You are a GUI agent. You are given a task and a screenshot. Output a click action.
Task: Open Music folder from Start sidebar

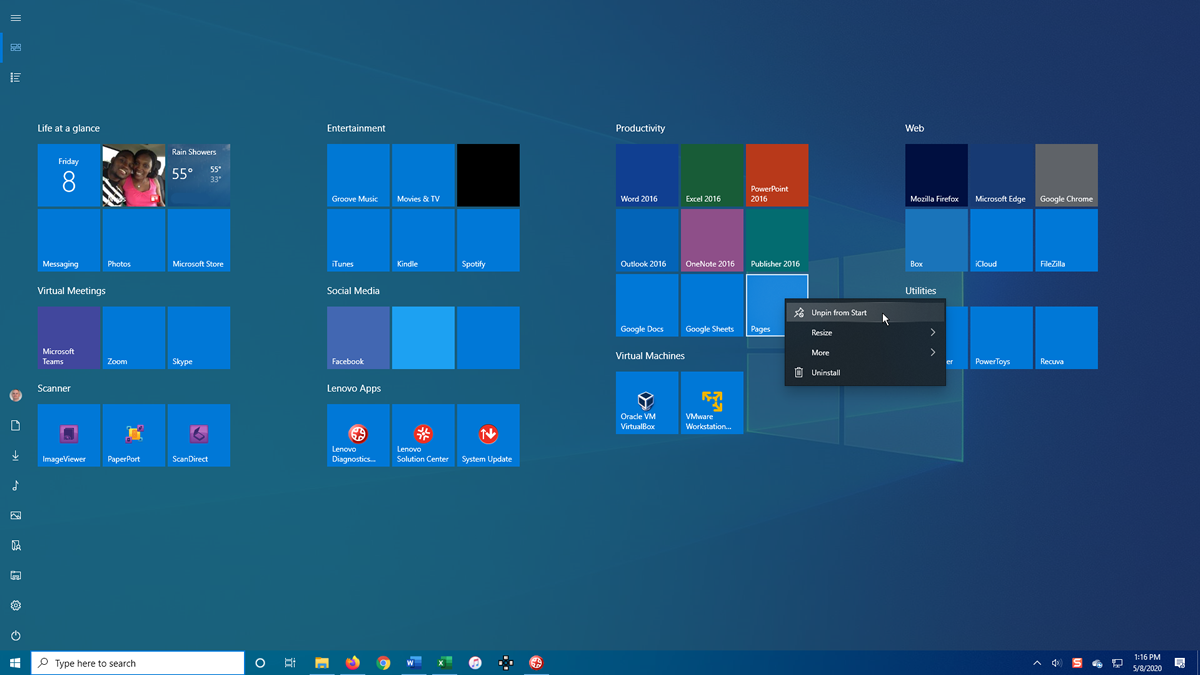coord(15,486)
